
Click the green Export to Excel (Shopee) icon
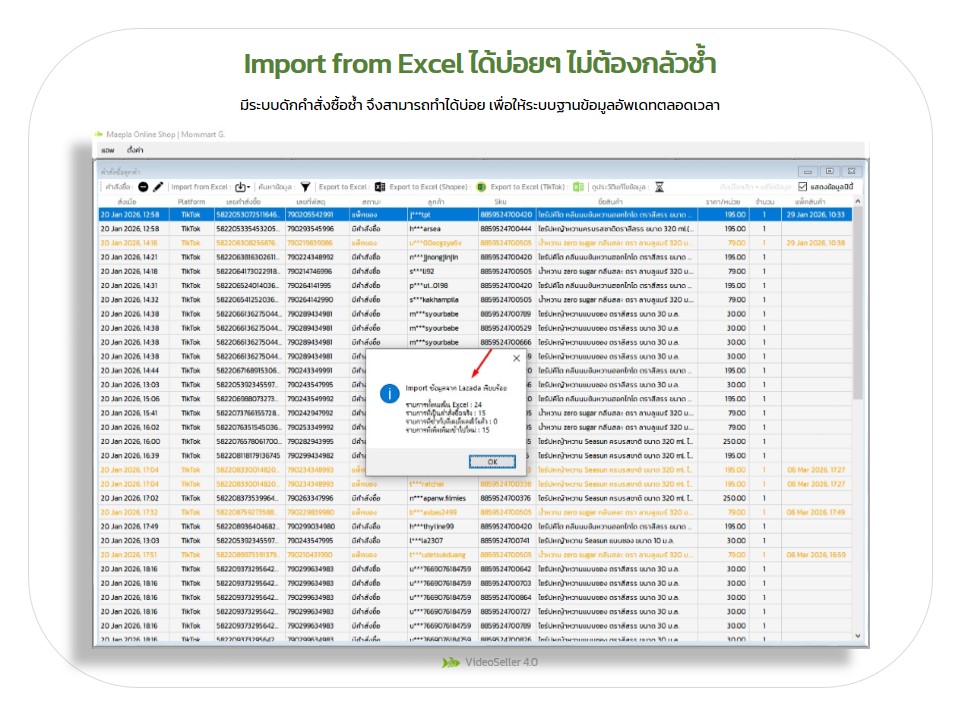click(x=481, y=187)
